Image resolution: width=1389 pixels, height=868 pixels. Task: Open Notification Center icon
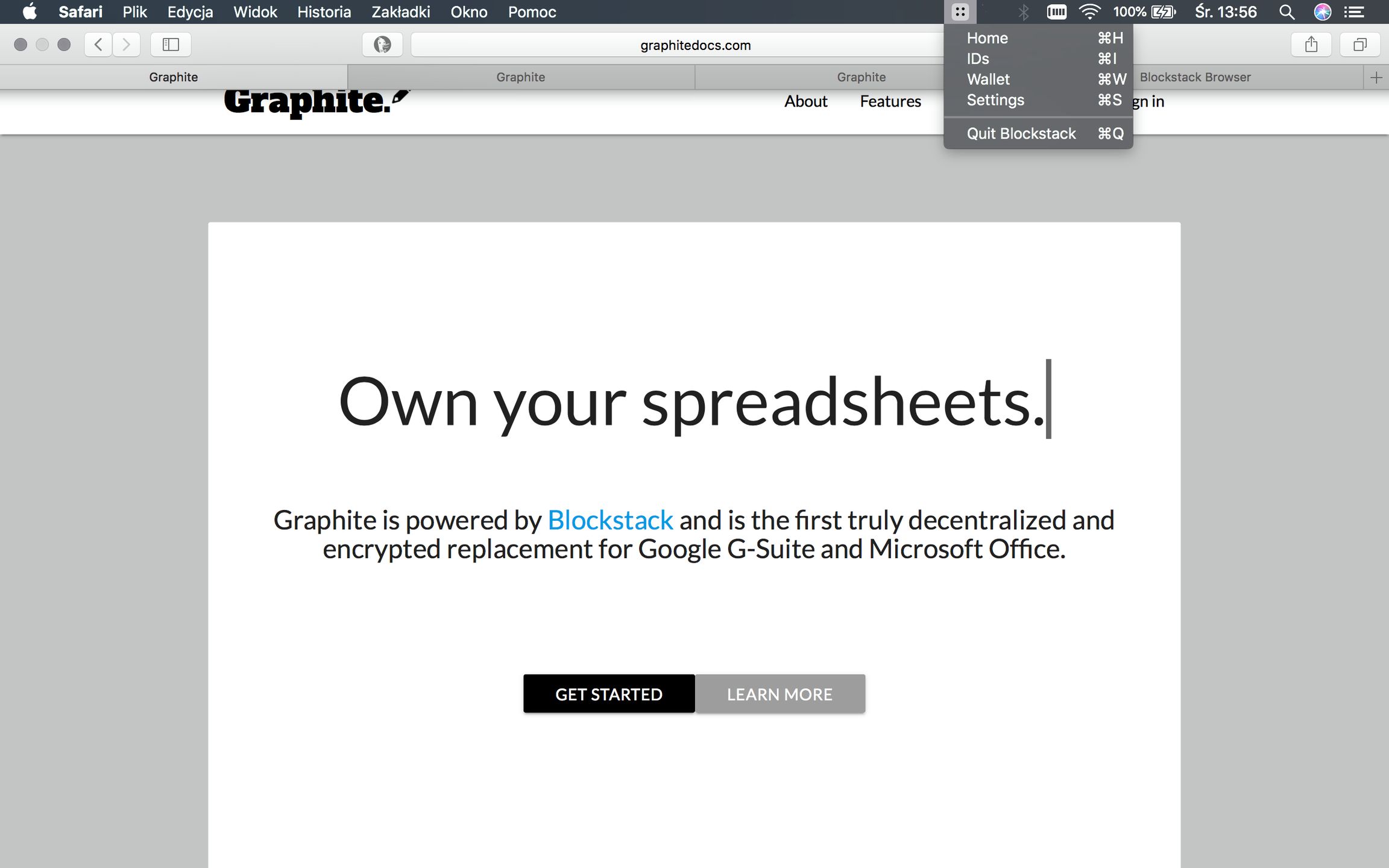point(1354,11)
